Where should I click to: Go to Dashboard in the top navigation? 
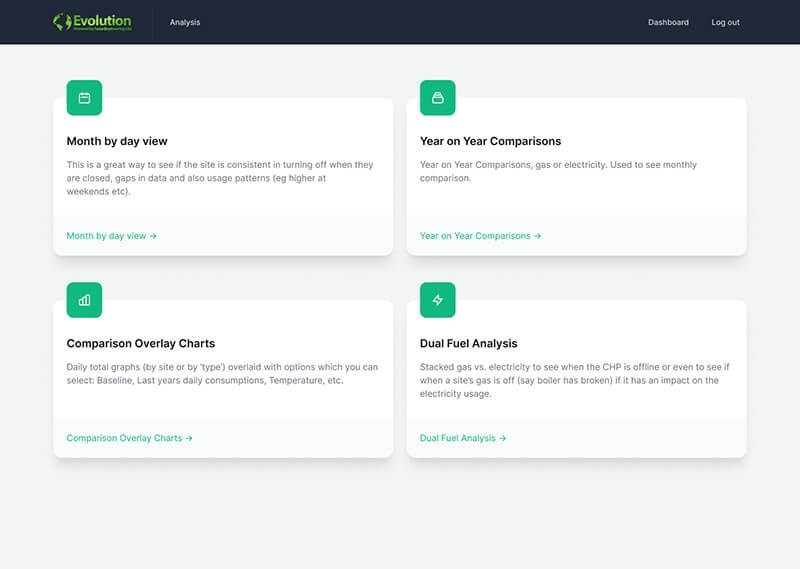coord(668,22)
